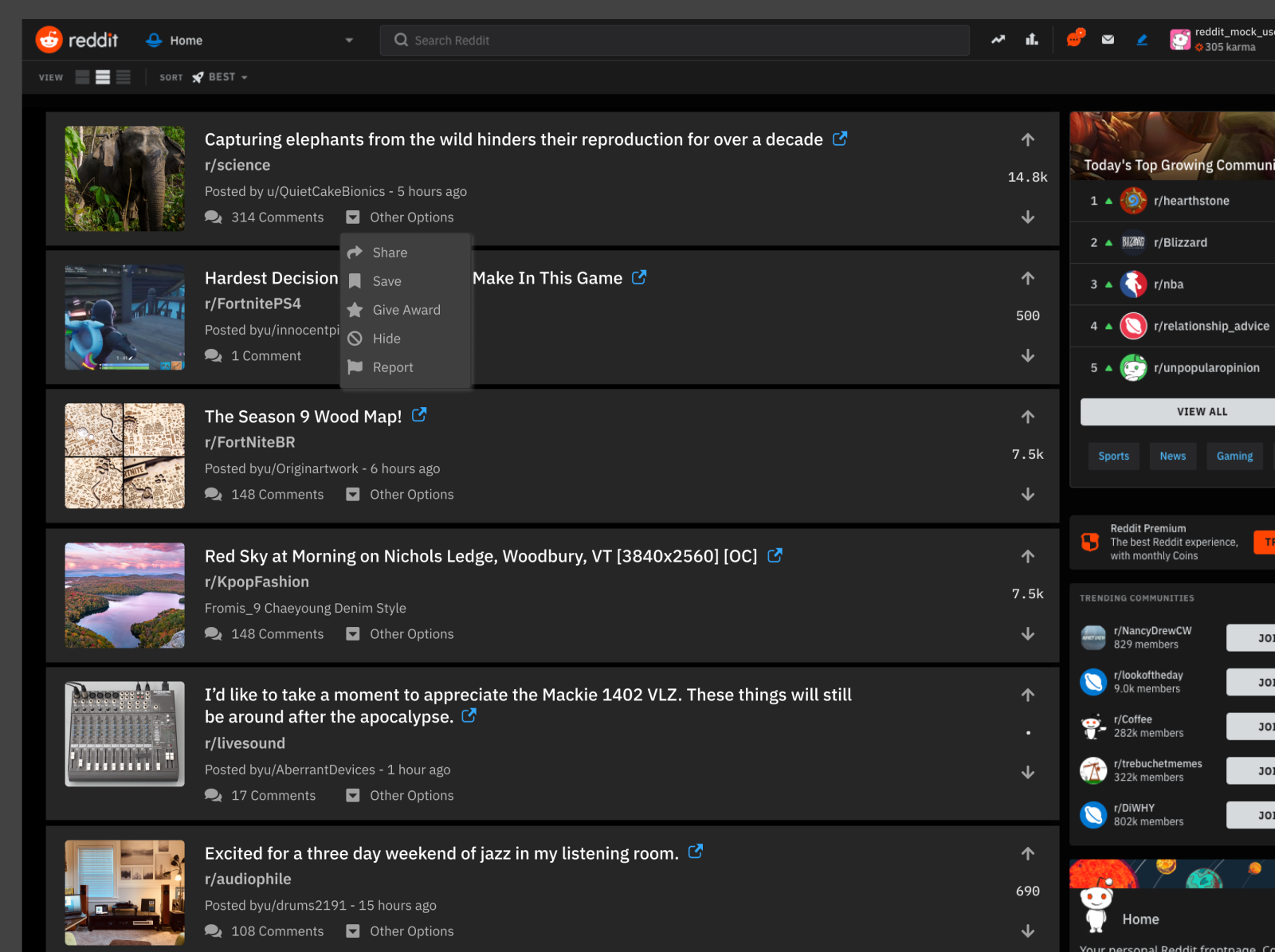Select the classic view layout option
The width and height of the screenshot is (1275, 952).
tap(103, 76)
